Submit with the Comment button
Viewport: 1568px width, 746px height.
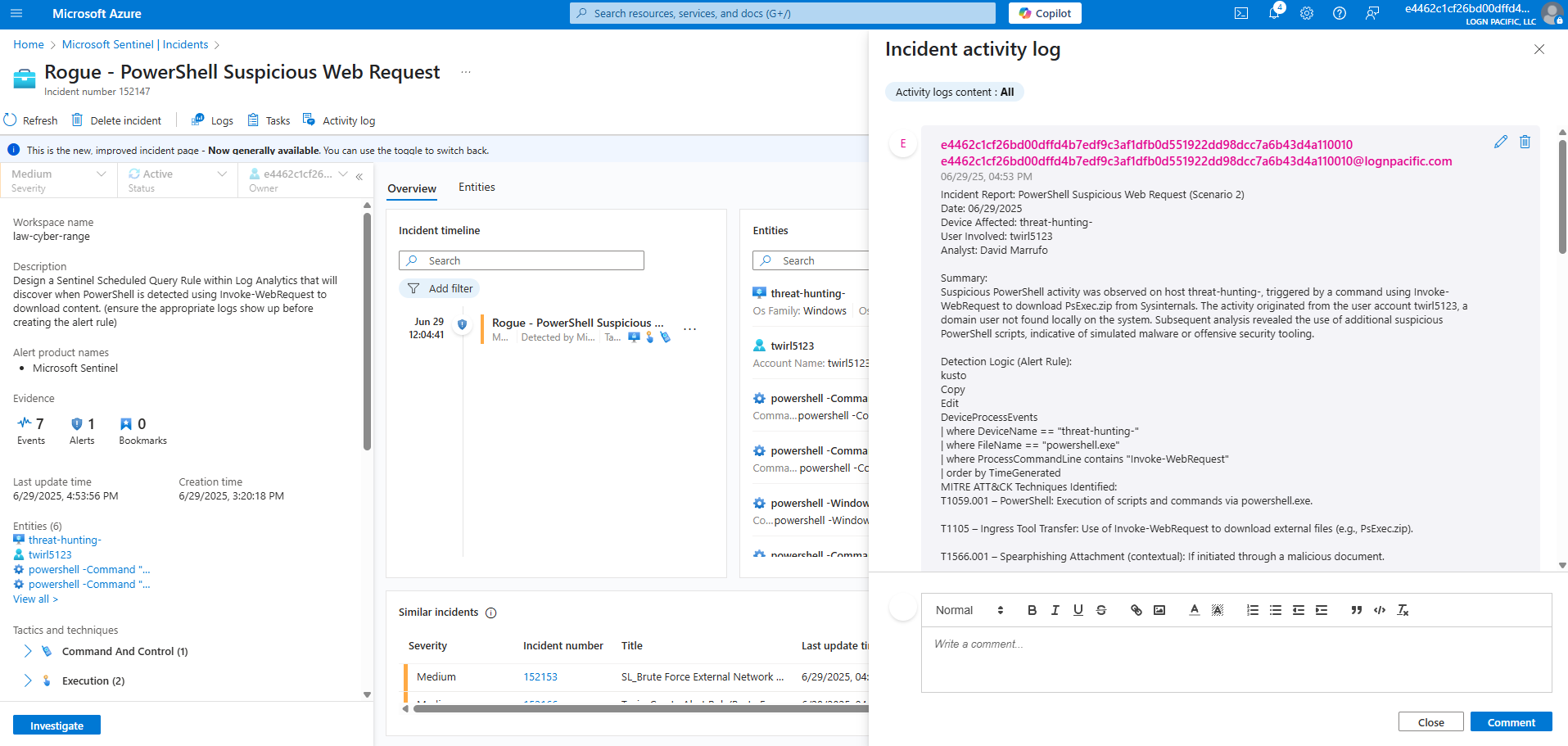[1511, 722]
